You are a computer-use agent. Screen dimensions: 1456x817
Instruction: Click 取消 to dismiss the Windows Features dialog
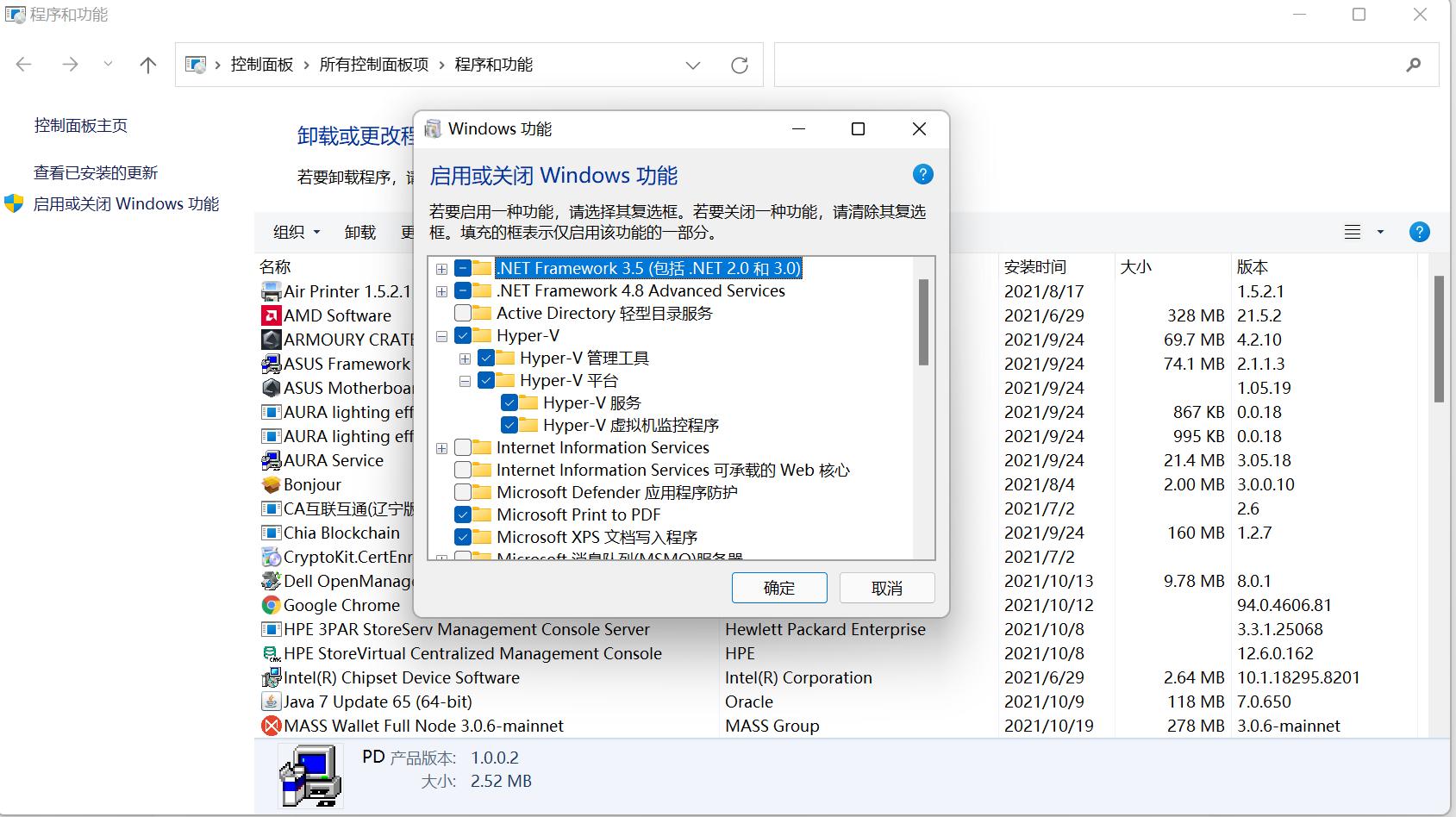point(886,587)
